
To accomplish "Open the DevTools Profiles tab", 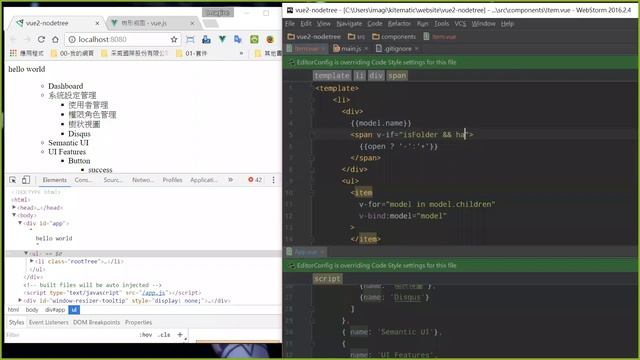I will pos(172,180).
